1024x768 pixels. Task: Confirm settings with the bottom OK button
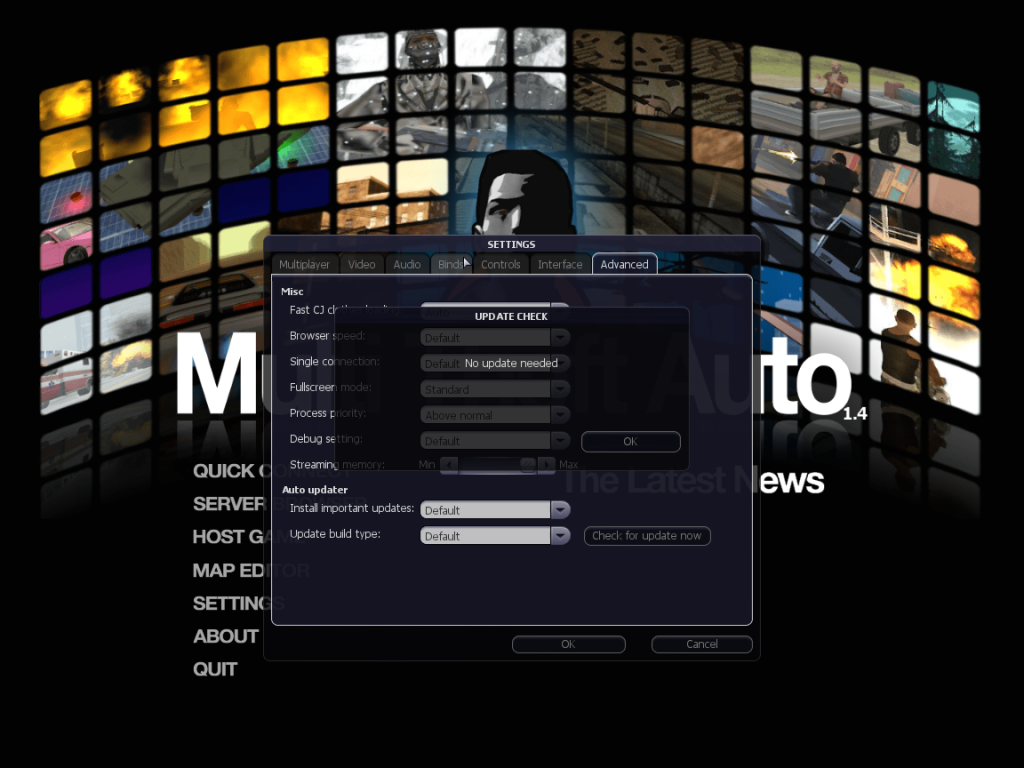point(568,645)
